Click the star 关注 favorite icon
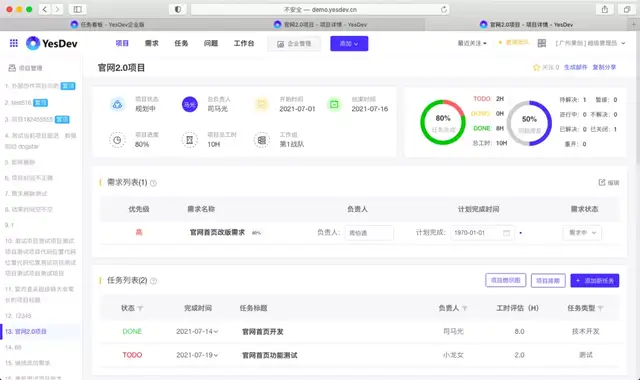The image size is (640, 380). [x=536, y=67]
